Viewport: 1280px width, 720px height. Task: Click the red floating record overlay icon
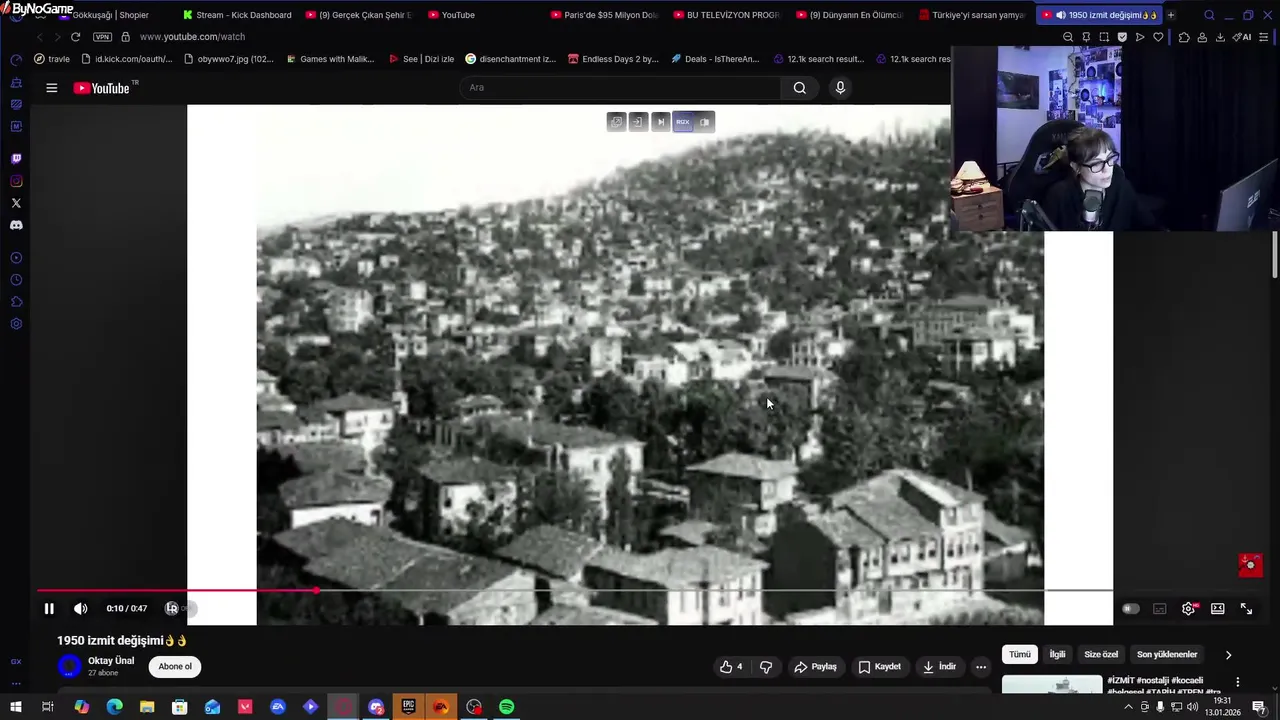[1250, 565]
